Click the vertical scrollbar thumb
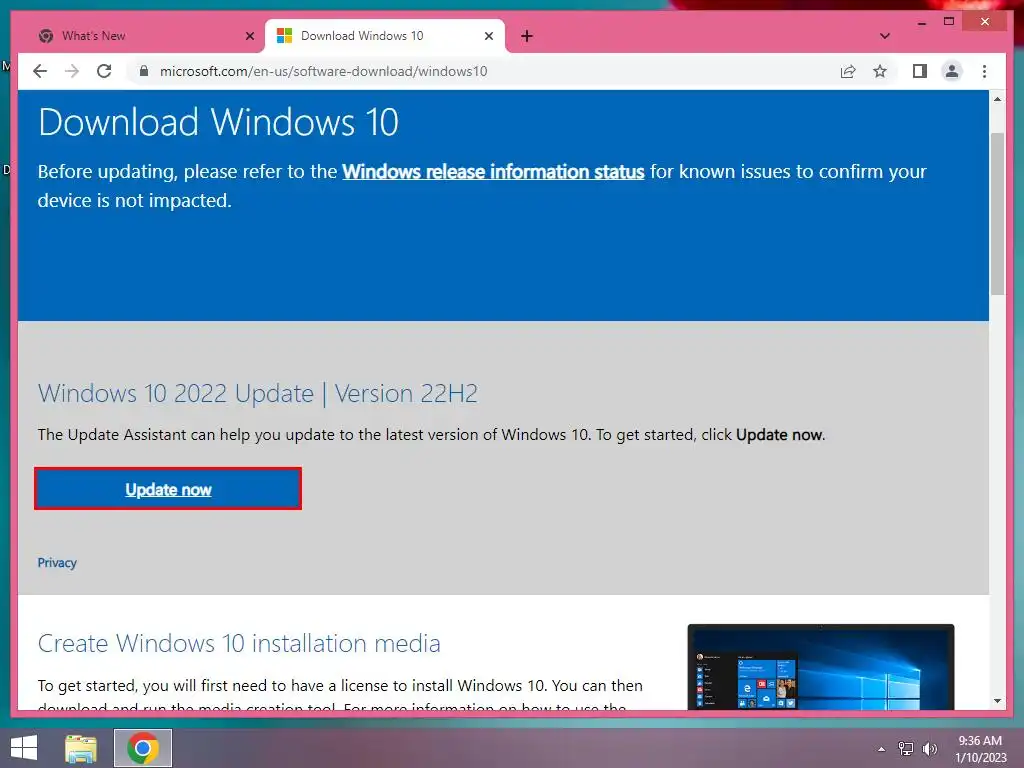The image size is (1024, 768). point(997,214)
